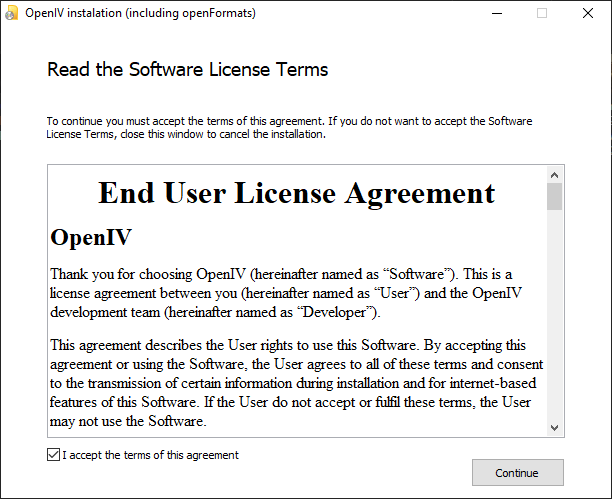Click the license scrollbar down arrow
This screenshot has height=499, width=612.
(x=554, y=428)
